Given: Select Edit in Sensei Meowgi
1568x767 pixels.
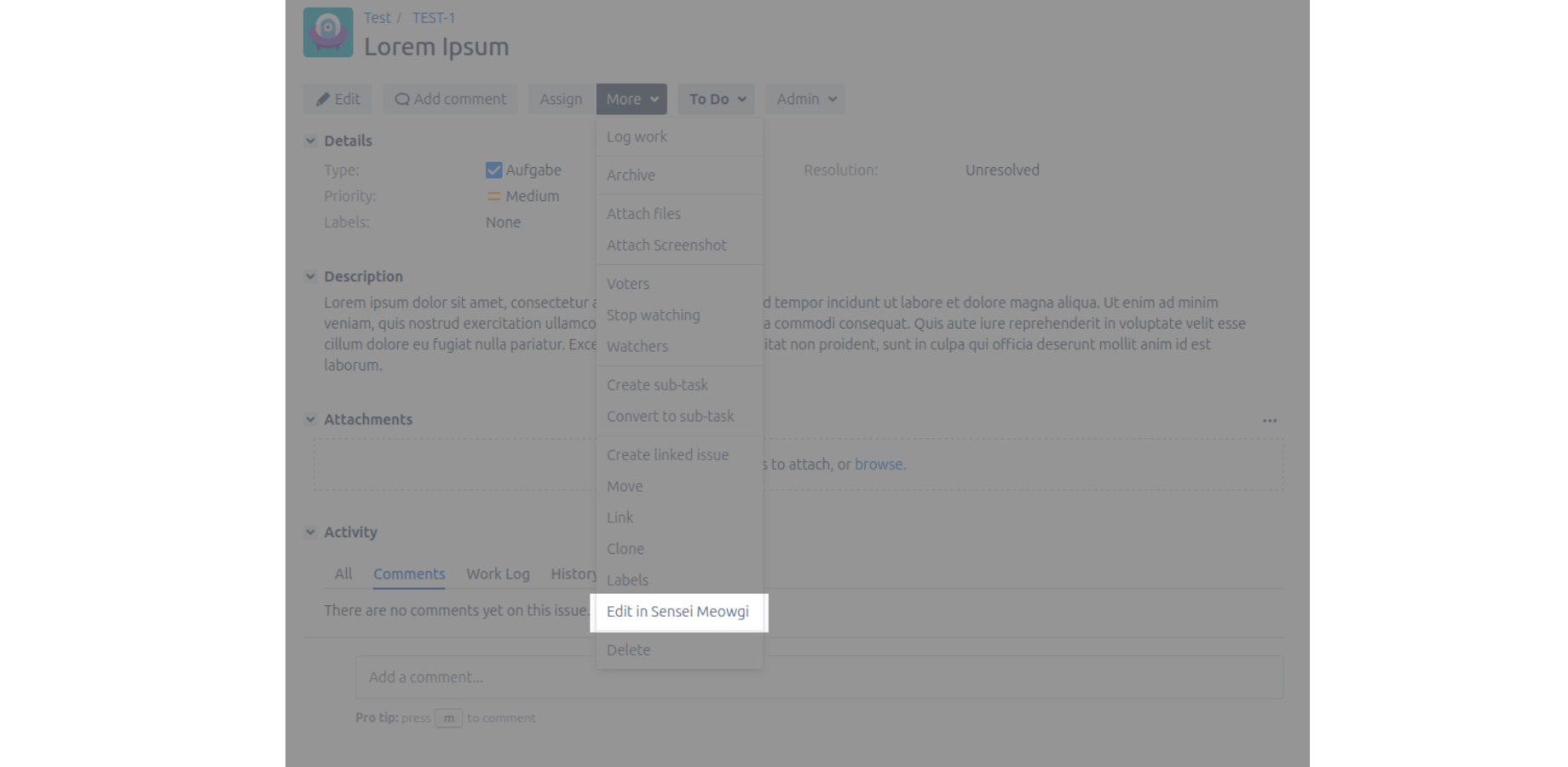Looking at the screenshot, I should 677,612.
